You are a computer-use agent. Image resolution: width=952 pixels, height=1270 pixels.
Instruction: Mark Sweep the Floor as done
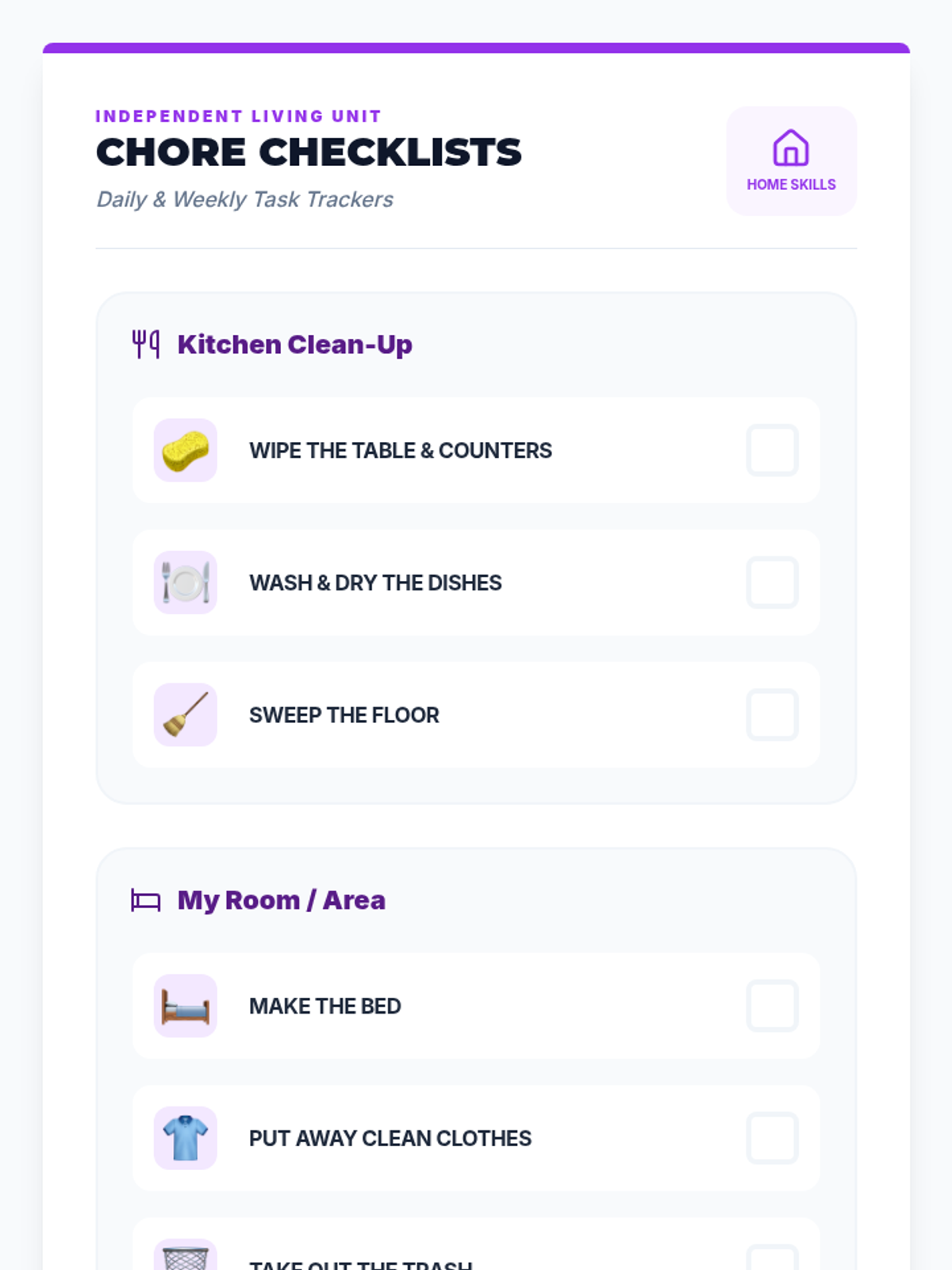point(772,714)
